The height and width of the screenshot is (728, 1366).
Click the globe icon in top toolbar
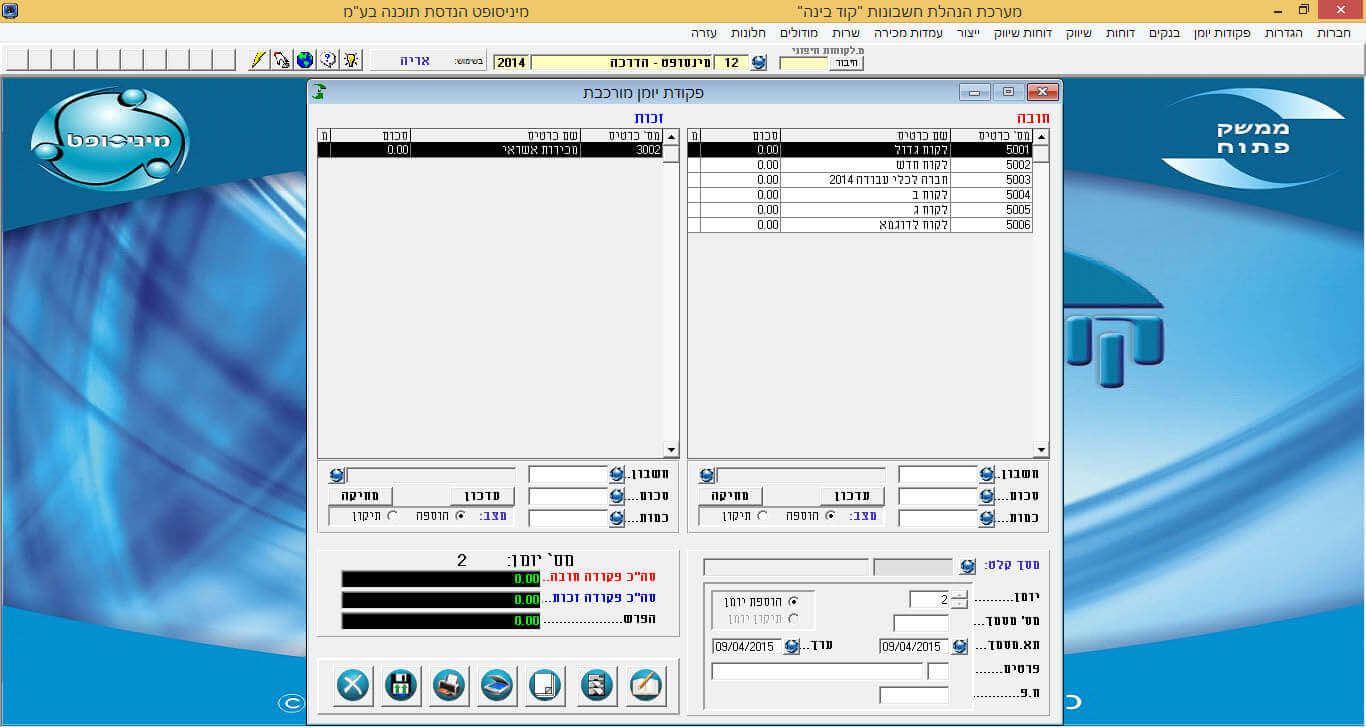[x=305, y=61]
